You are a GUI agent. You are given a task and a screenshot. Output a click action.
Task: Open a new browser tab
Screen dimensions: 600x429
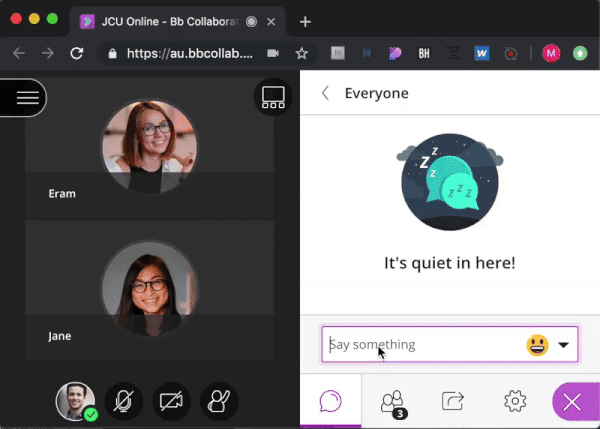point(305,21)
